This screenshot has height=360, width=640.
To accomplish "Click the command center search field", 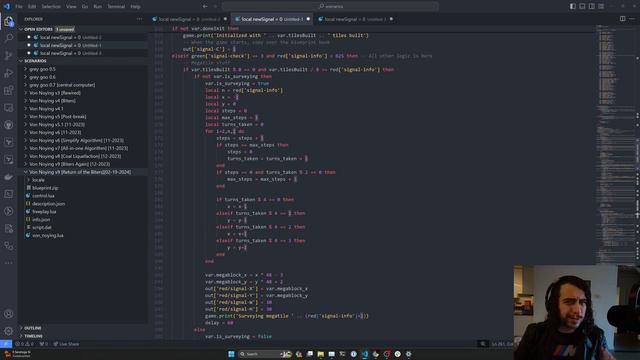I will point(330,6).
